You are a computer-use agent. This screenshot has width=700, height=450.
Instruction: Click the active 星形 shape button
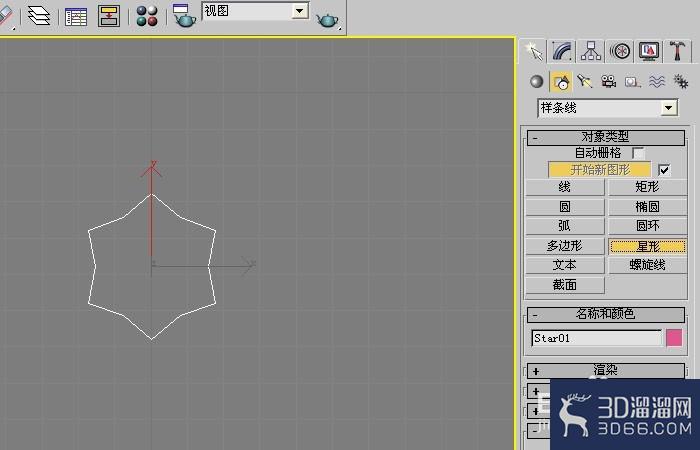(647, 246)
